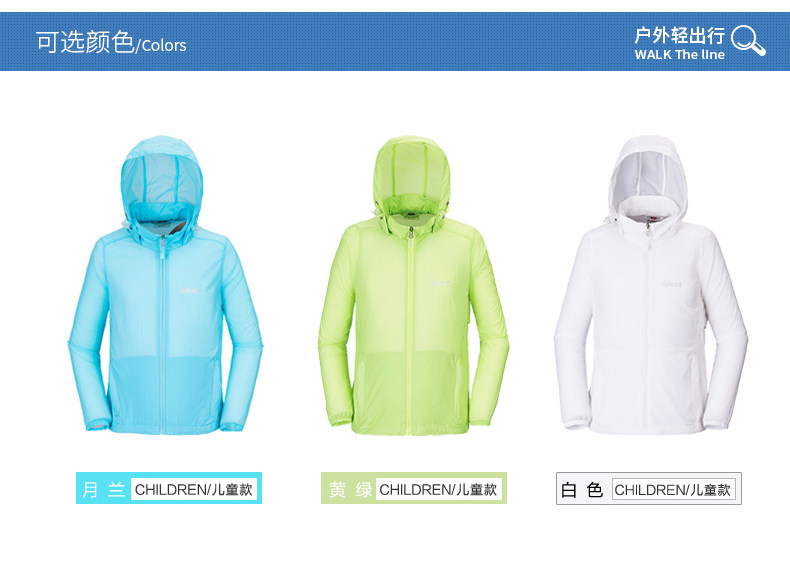
Task: Click CHILDREN/儿童款 under the white jacket
Action: 673,489
